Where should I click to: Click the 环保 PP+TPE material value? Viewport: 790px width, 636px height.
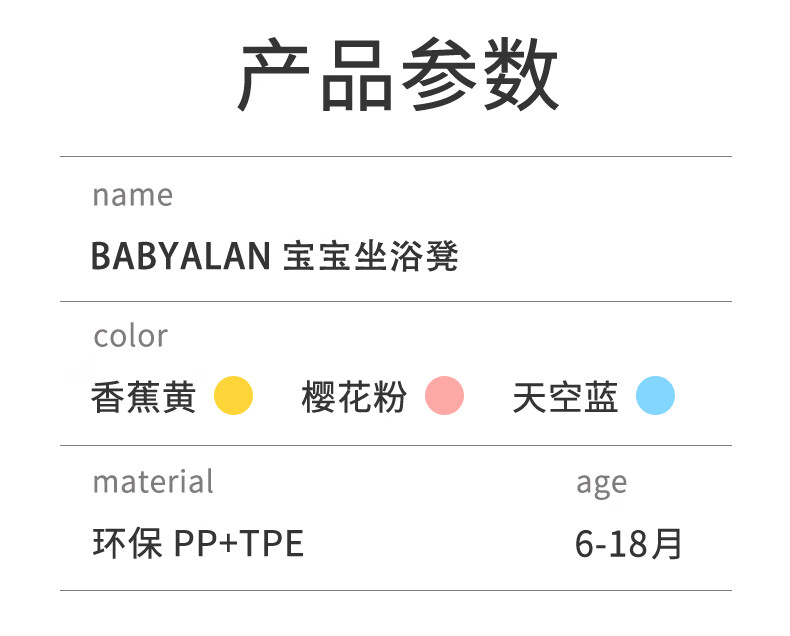199,543
